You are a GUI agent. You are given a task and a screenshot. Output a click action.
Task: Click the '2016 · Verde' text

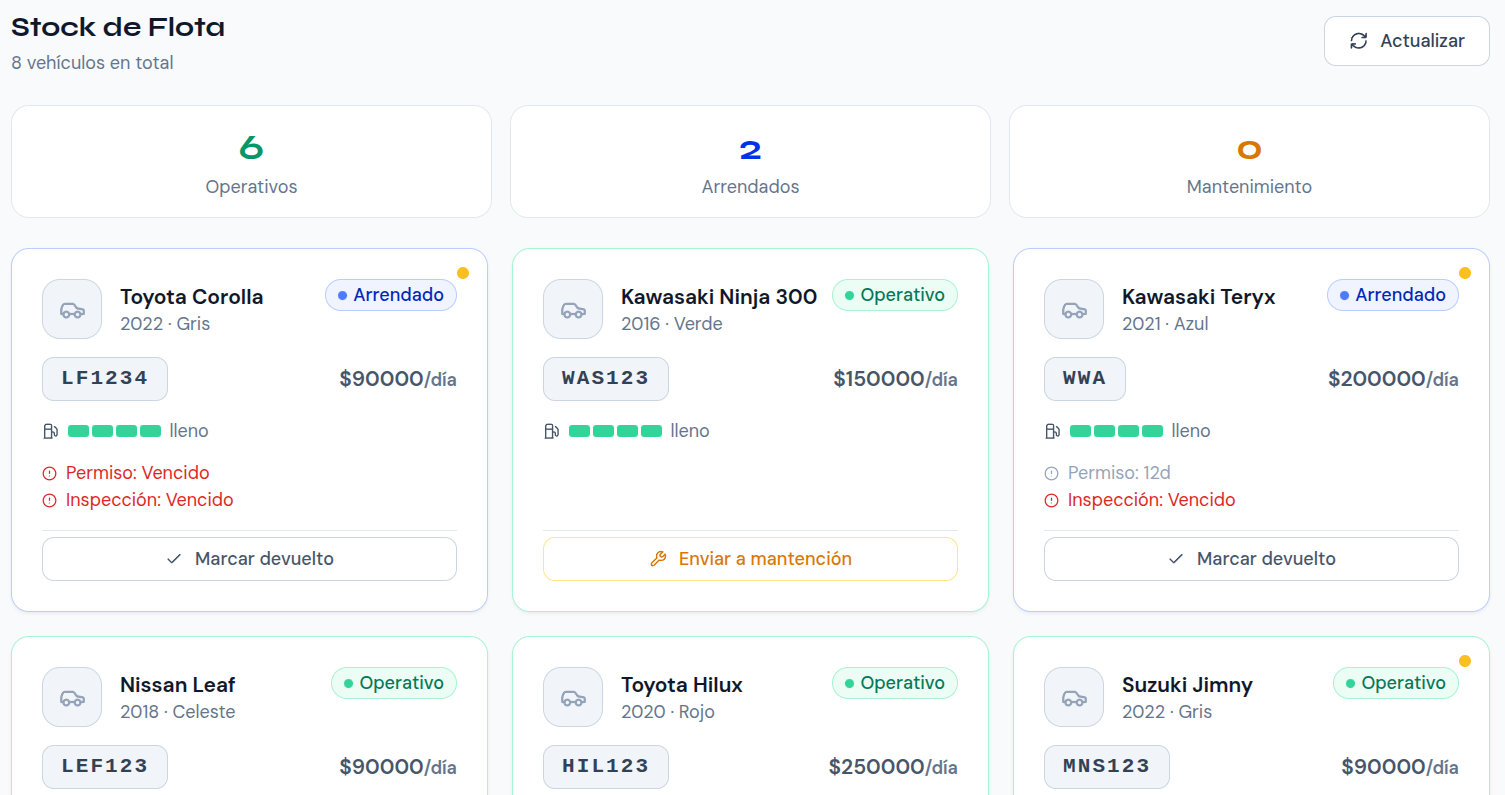(672, 324)
